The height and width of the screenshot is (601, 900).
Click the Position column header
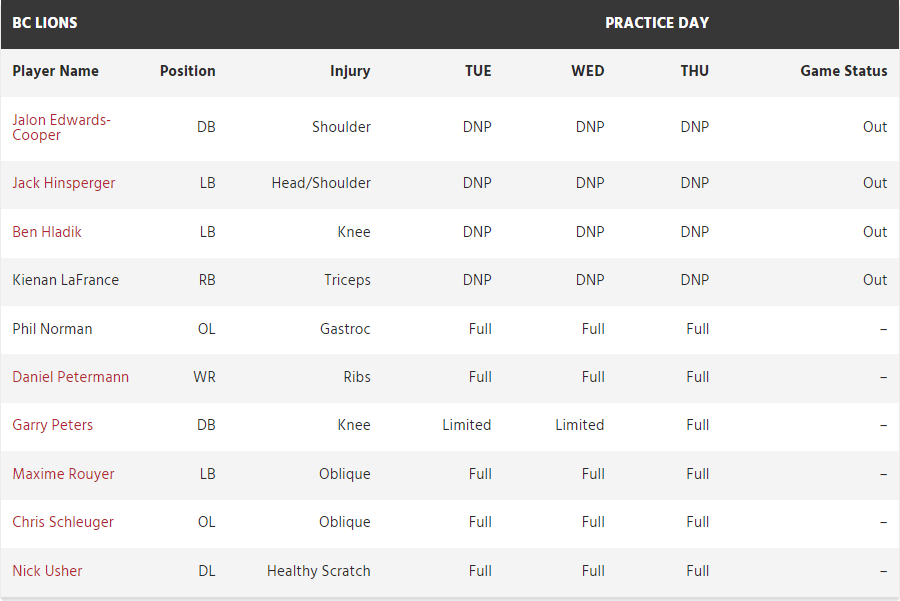(187, 71)
